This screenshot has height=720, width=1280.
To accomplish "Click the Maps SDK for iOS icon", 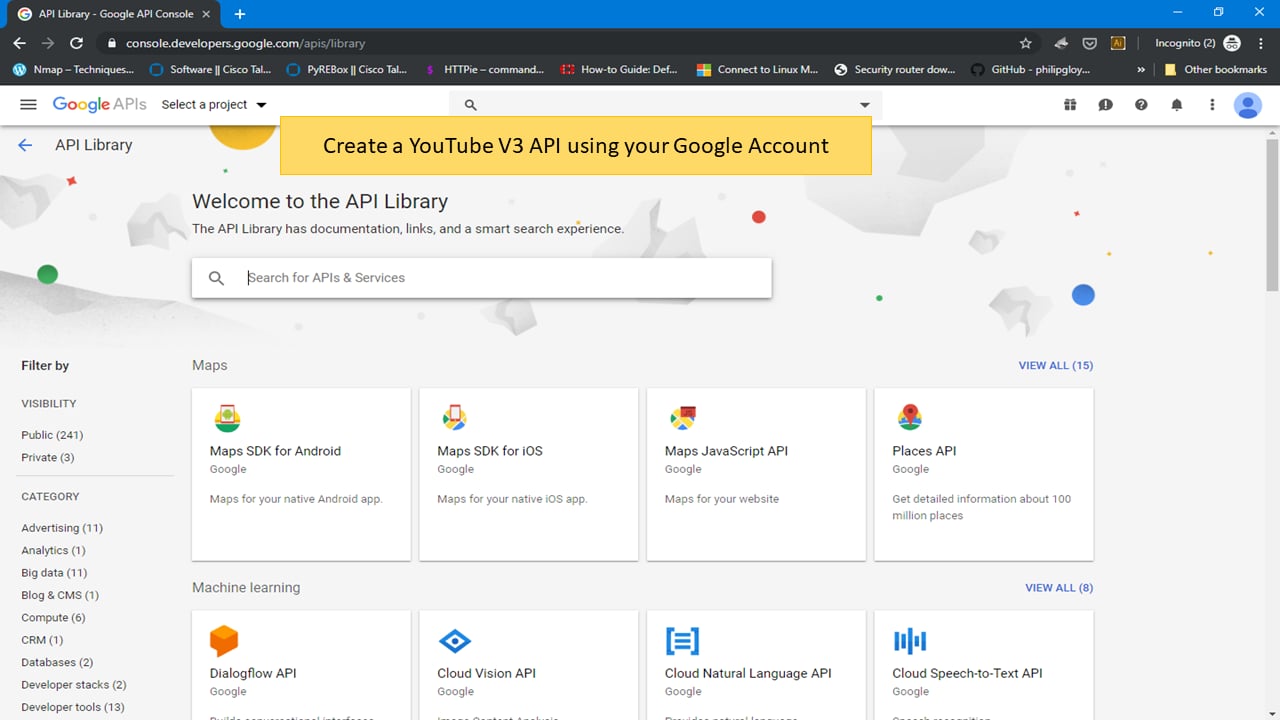I will click(455, 418).
